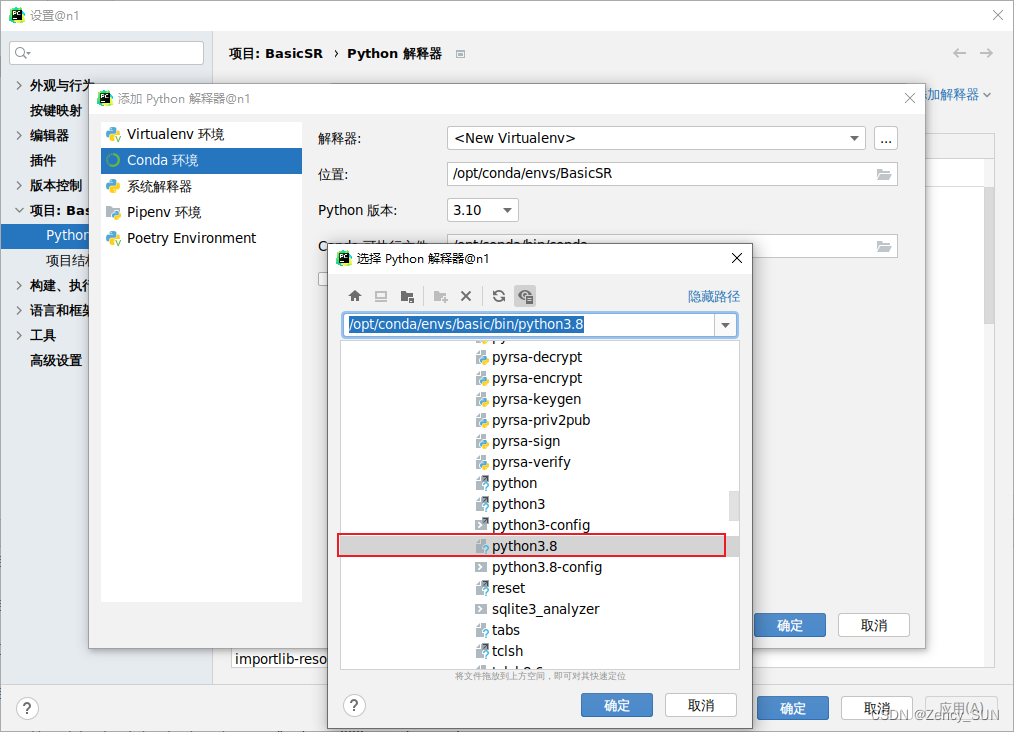Select 系统解释器 in sidebar
The height and width of the screenshot is (732, 1014).
point(201,186)
